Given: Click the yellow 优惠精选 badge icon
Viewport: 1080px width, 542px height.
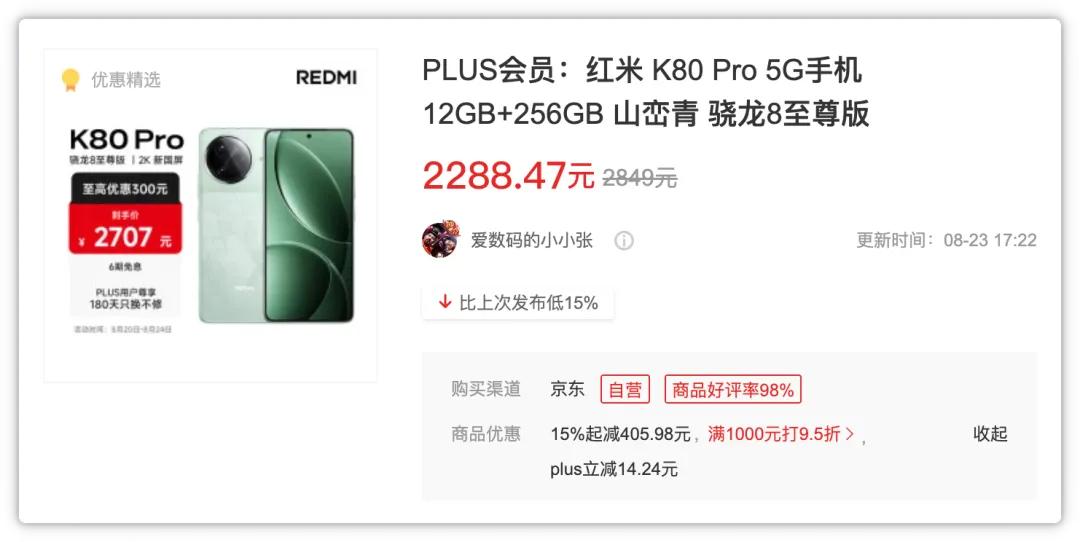Looking at the screenshot, I should 70,80.
